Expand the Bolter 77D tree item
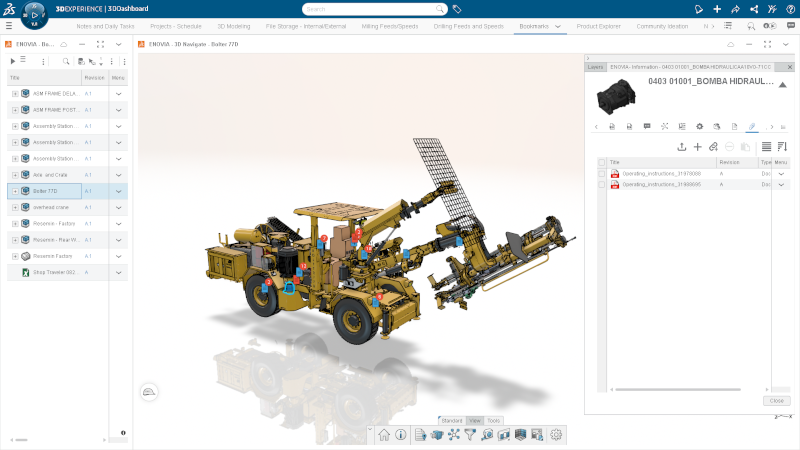The width and height of the screenshot is (800, 450). point(15,191)
